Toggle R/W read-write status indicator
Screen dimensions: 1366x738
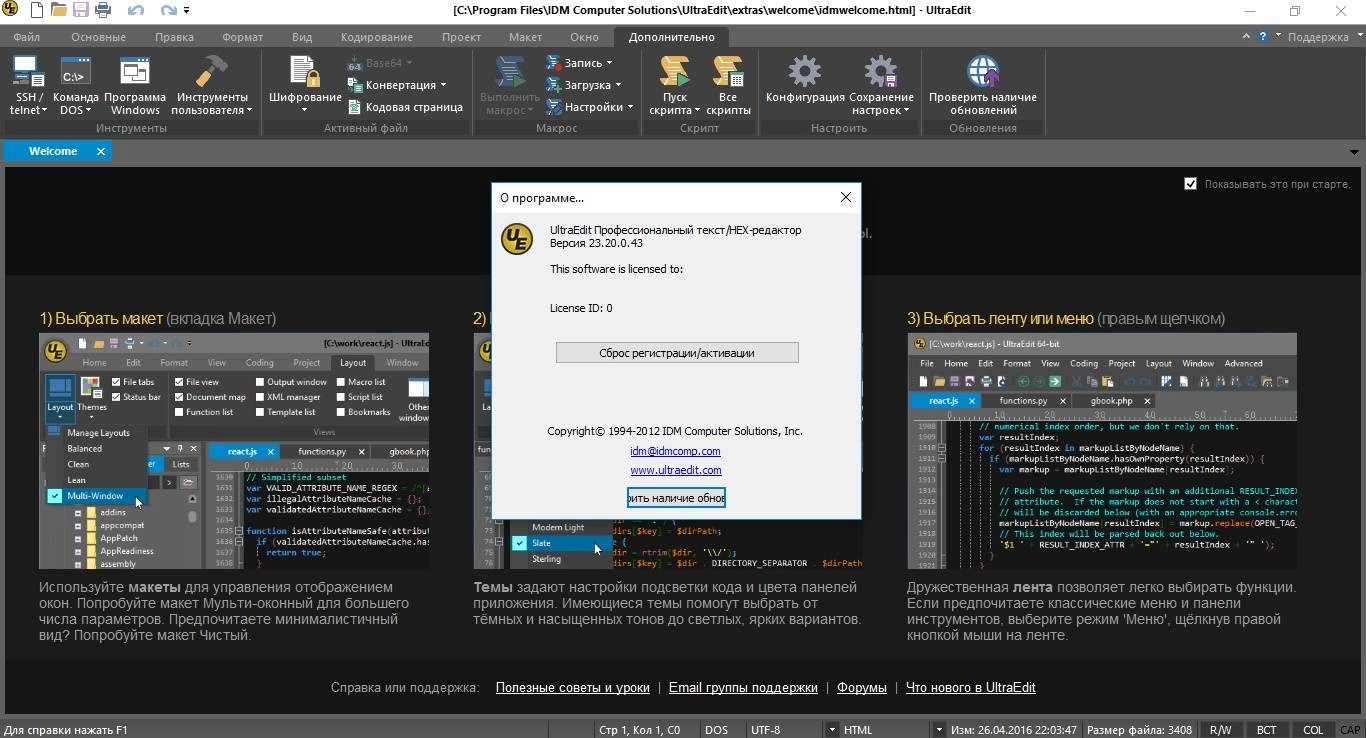click(1220, 730)
